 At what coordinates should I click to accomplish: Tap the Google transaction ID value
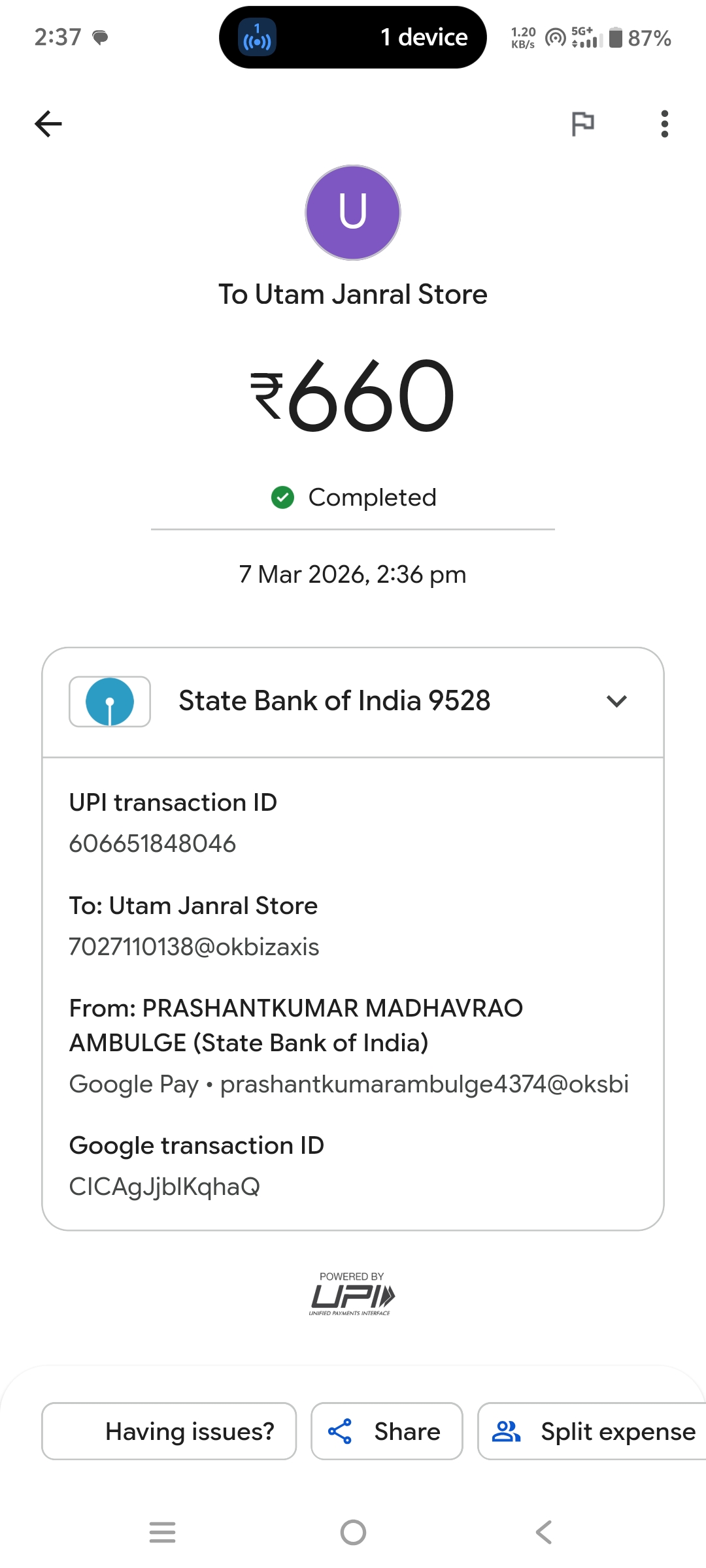(x=165, y=1186)
